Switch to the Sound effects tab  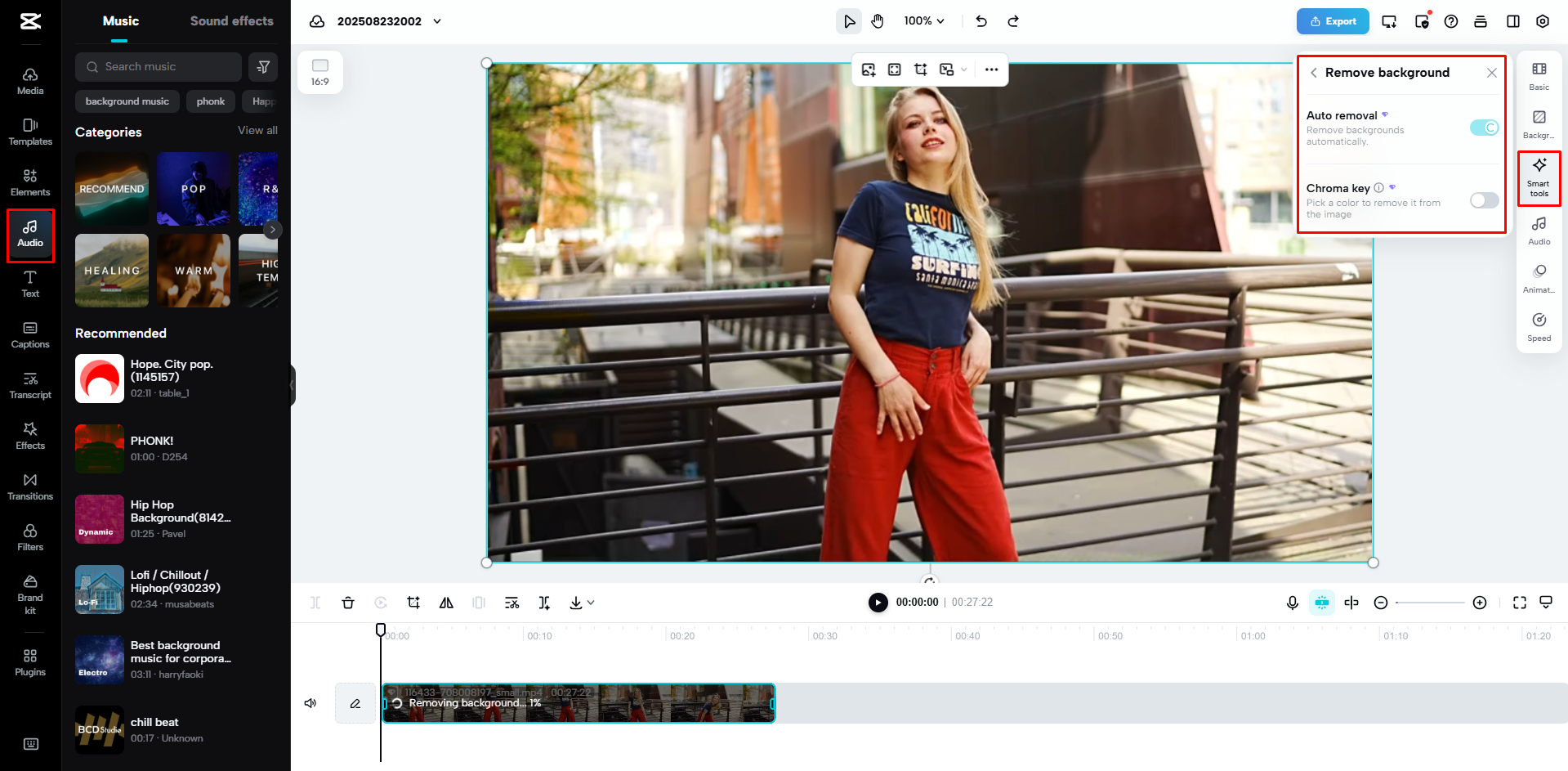click(x=231, y=20)
